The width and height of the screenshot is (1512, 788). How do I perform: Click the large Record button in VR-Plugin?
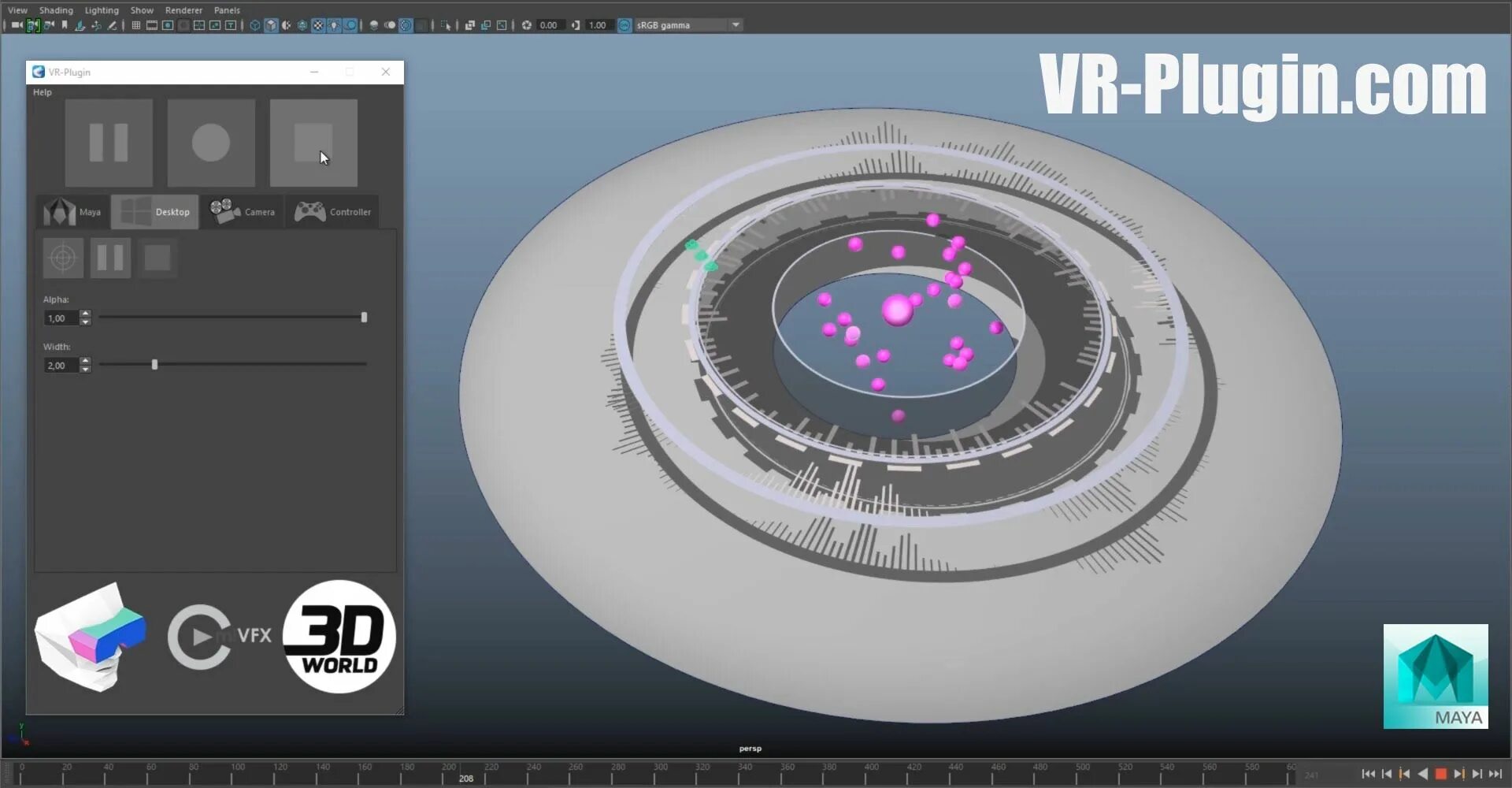click(211, 143)
